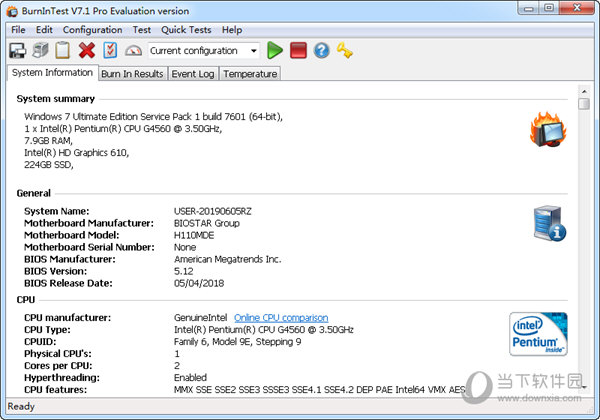This screenshot has width=600, height=420.
Task: Open test preferences checklist icon
Action: [x=110, y=50]
